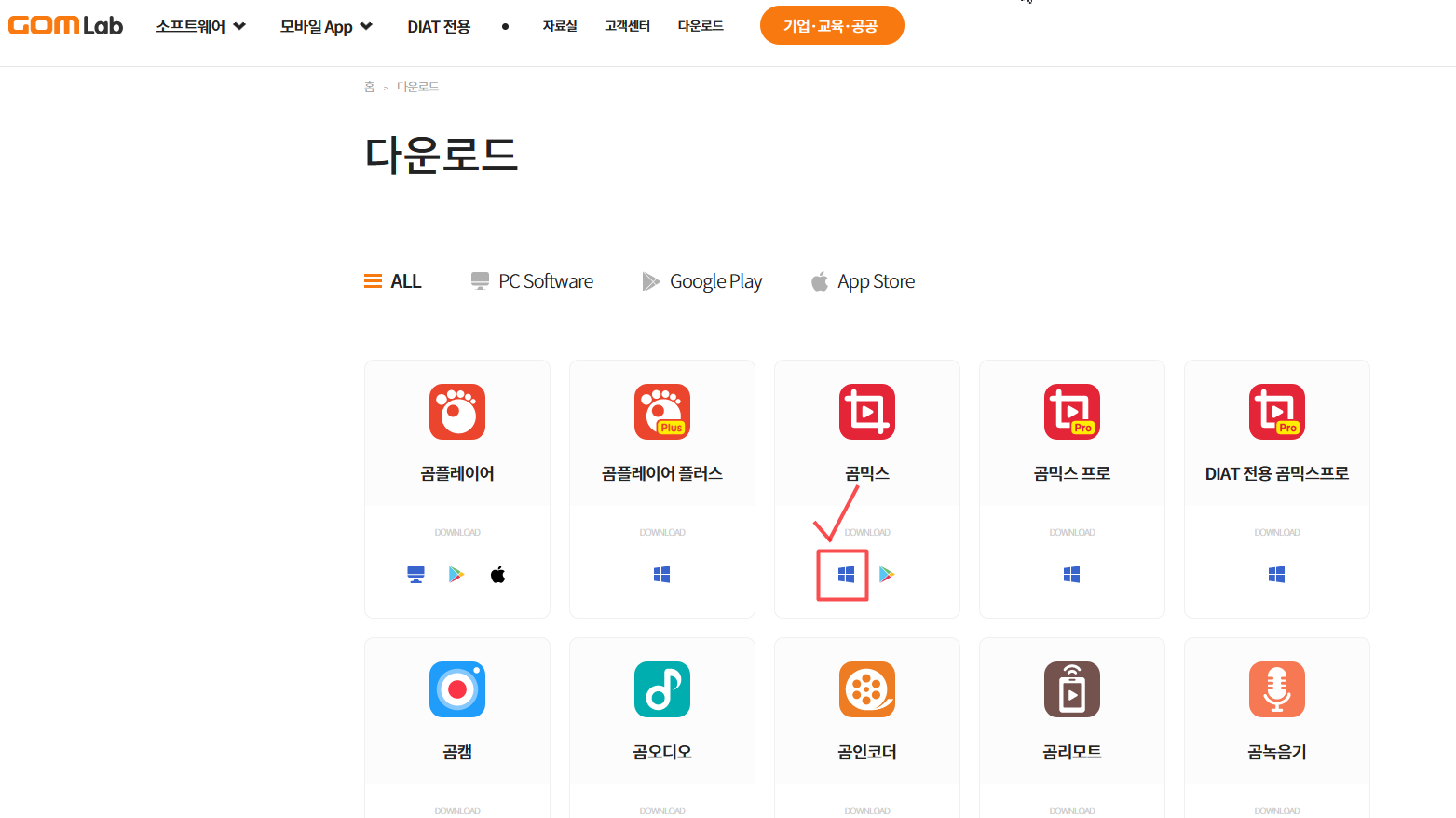Click the DIAT 전용 곰믹스프로 title text
The width and height of the screenshot is (1456, 818).
coord(1277,473)
